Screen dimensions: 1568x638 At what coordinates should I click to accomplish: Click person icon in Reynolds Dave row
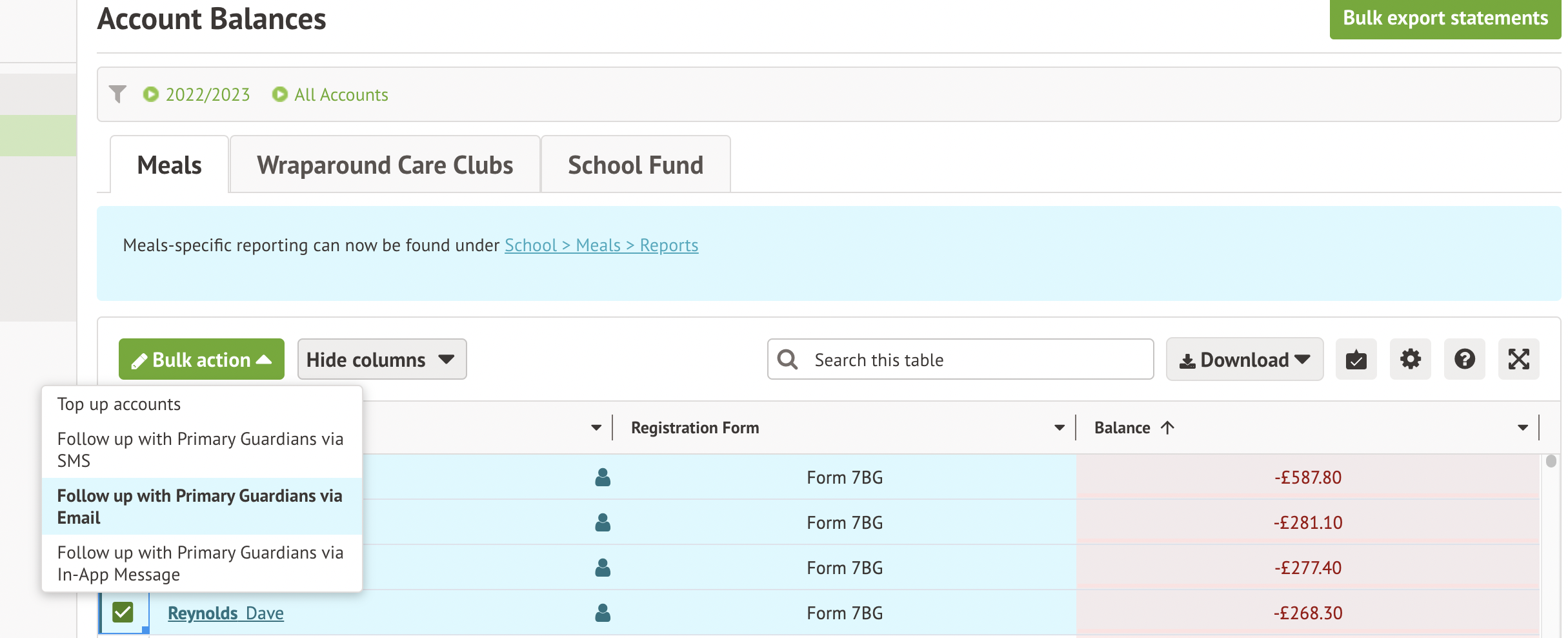pyautogui.click(x=603, y=613)
